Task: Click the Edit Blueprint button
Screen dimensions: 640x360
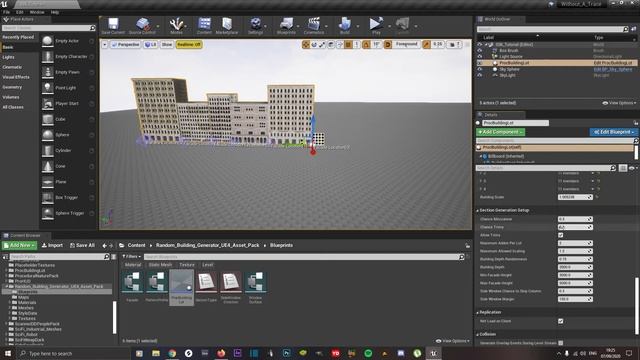Action: click(613, 132)
